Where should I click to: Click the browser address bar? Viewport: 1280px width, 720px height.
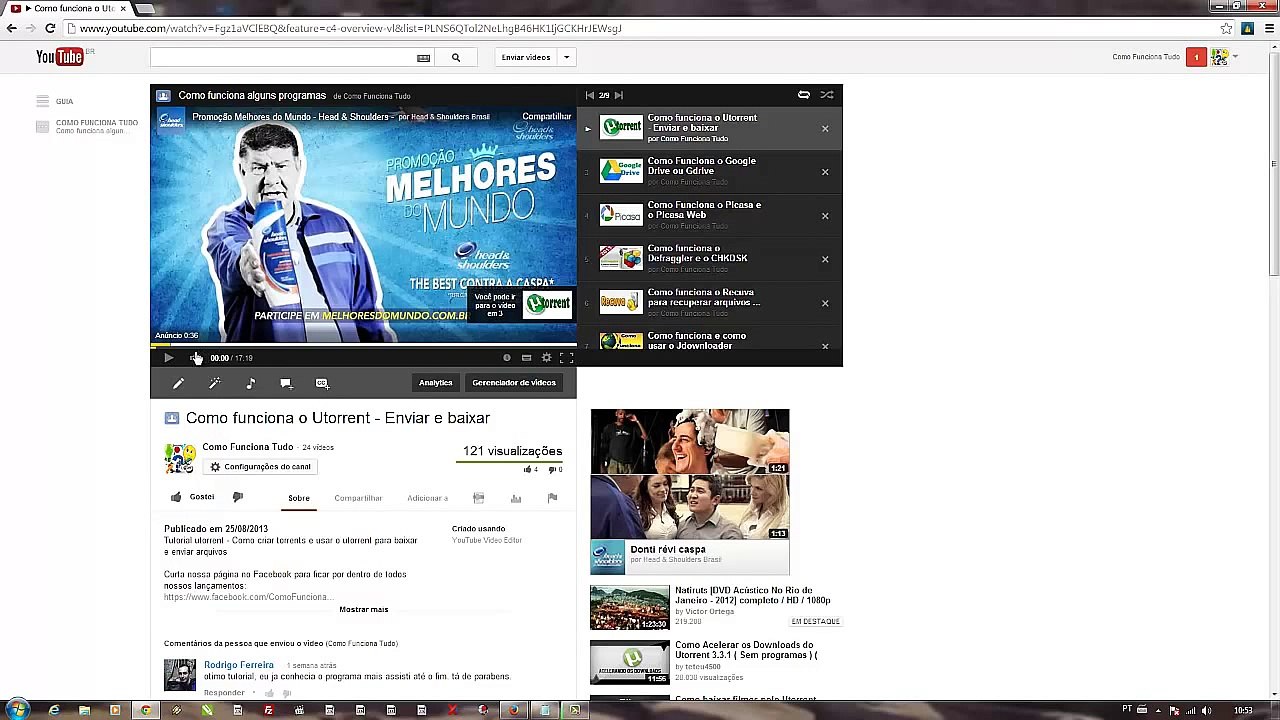[640, 28]
